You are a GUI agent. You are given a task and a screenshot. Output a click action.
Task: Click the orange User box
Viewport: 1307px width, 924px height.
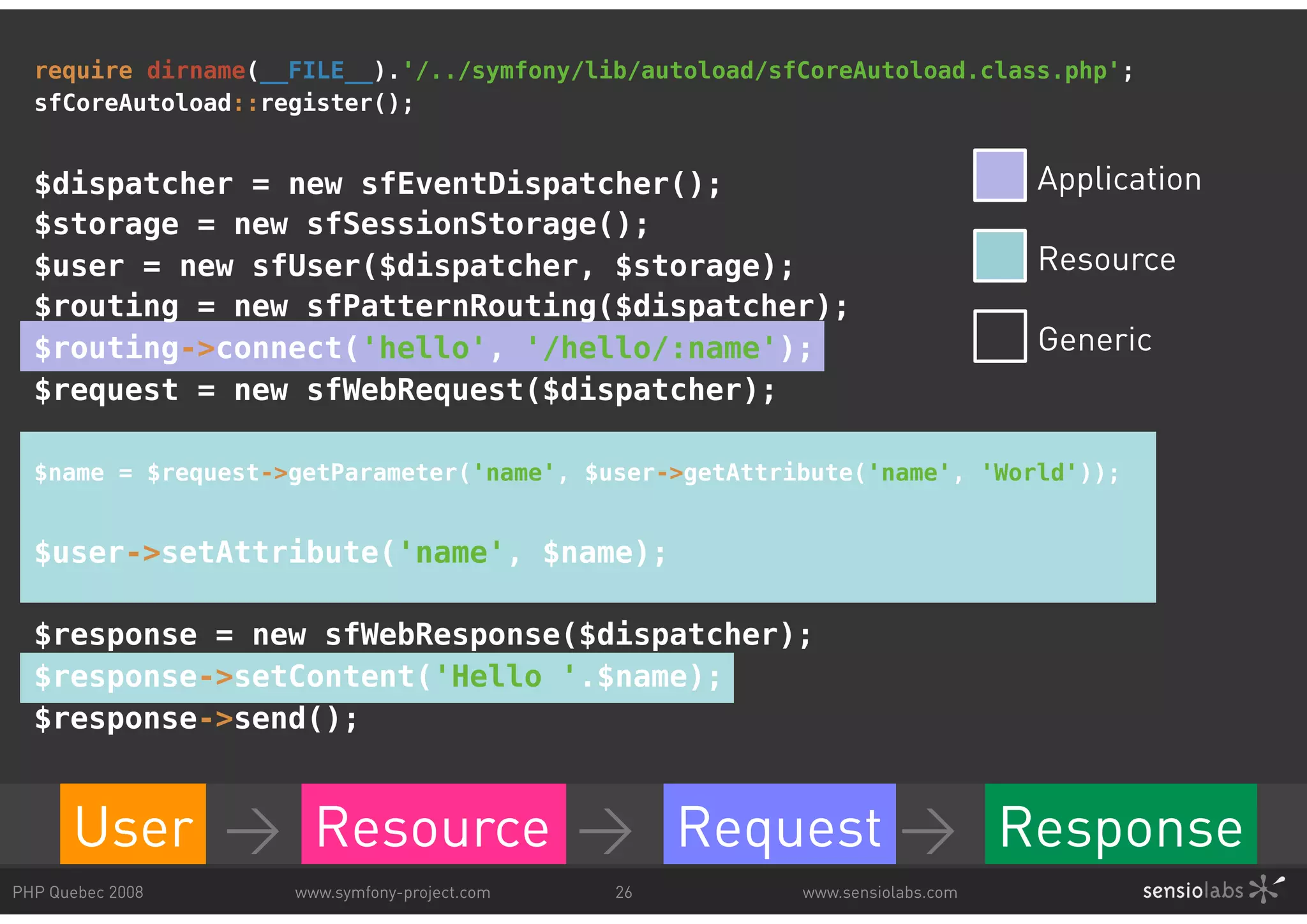click(x=133, y=824)
